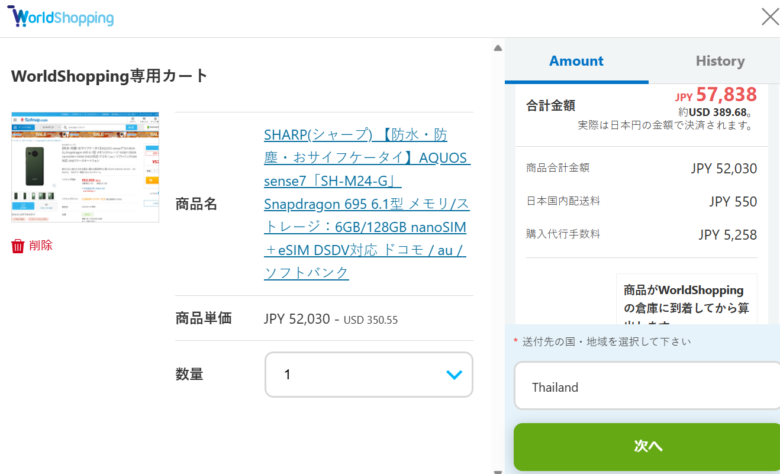Open the product screenshot thumbnail
The image size is (780, 474).
(x=85, y=167)
